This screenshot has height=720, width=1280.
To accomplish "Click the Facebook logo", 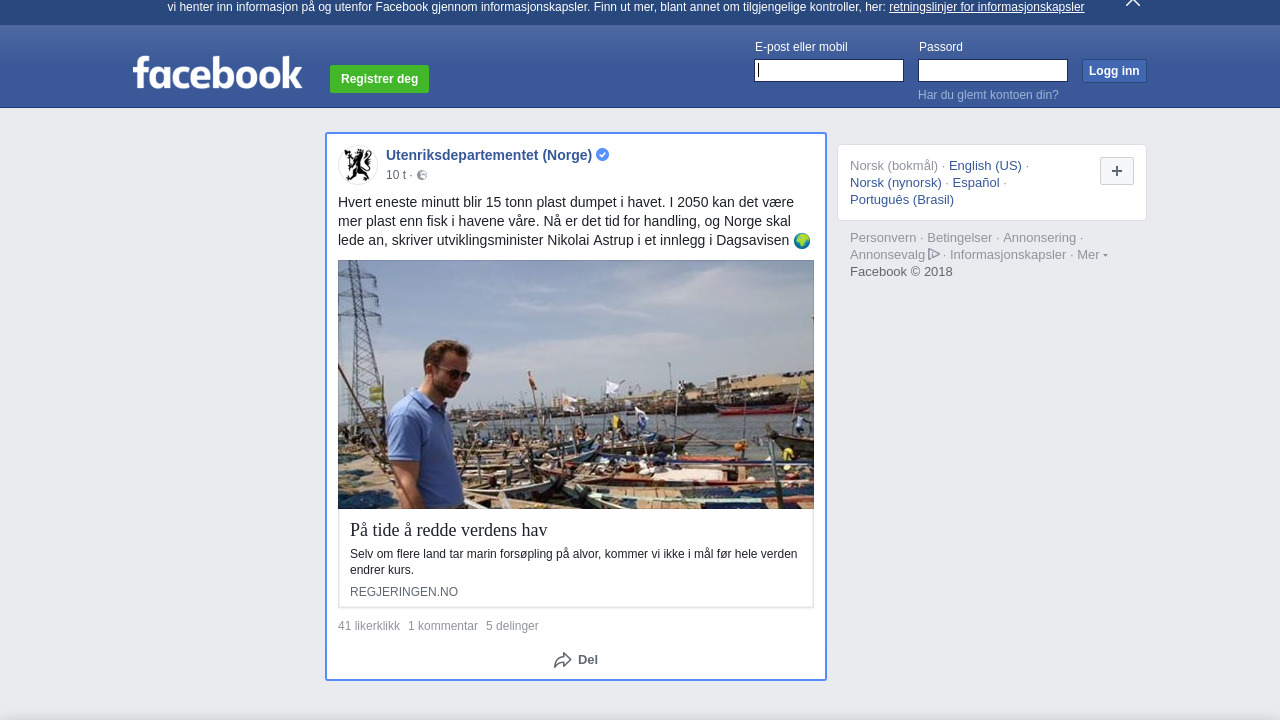I will tap(217, 73).
